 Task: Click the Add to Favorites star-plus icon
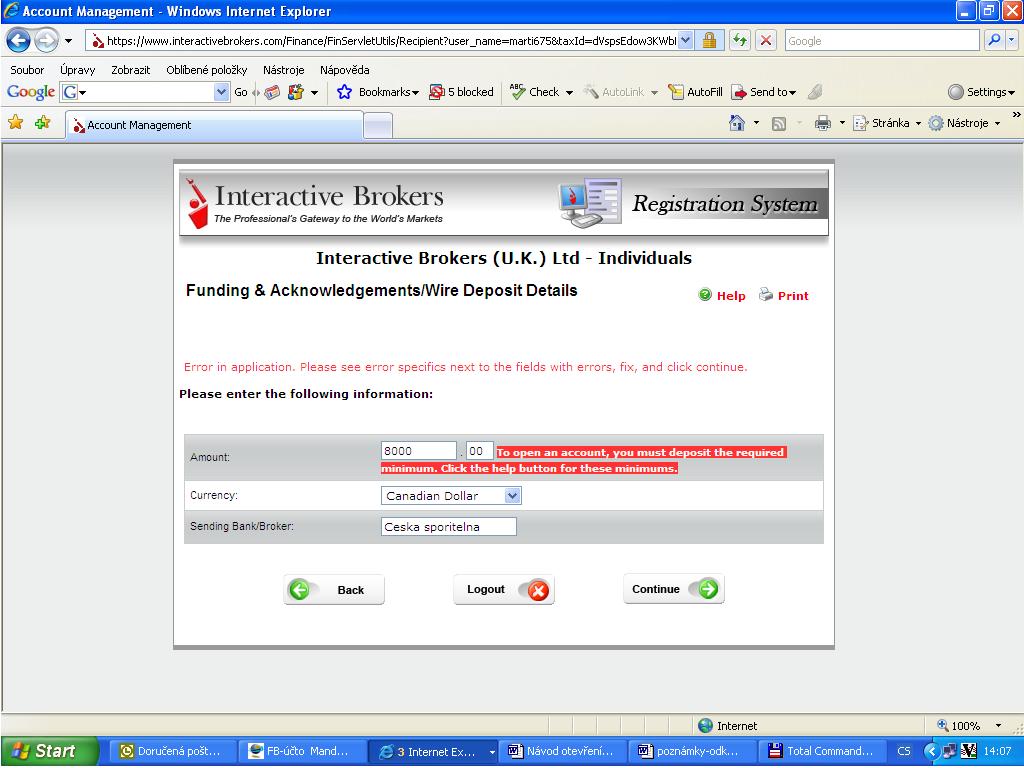coord(42,122)
